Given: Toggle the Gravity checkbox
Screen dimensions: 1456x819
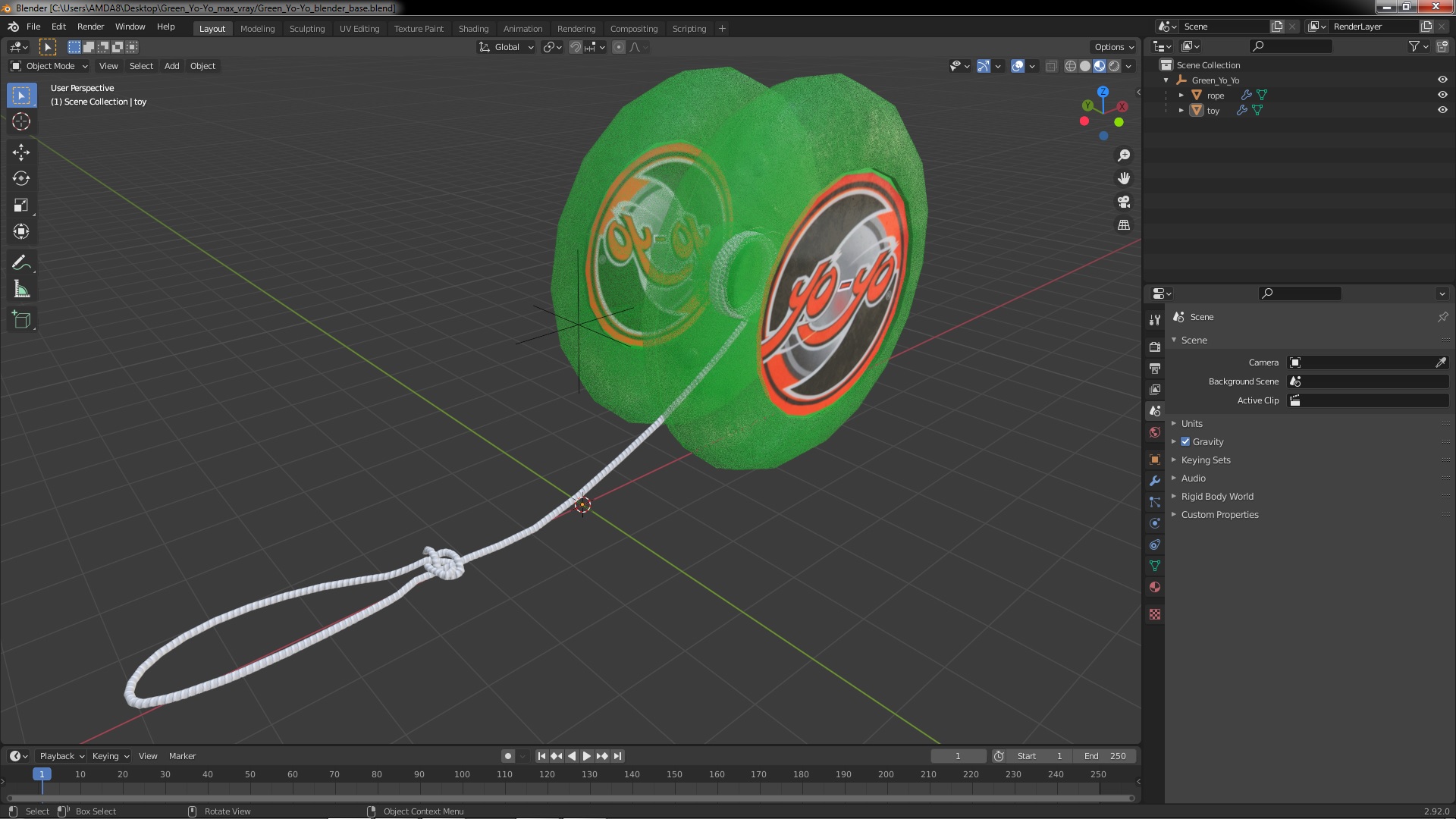Looking at the screenshot, I should [1185, 441].
